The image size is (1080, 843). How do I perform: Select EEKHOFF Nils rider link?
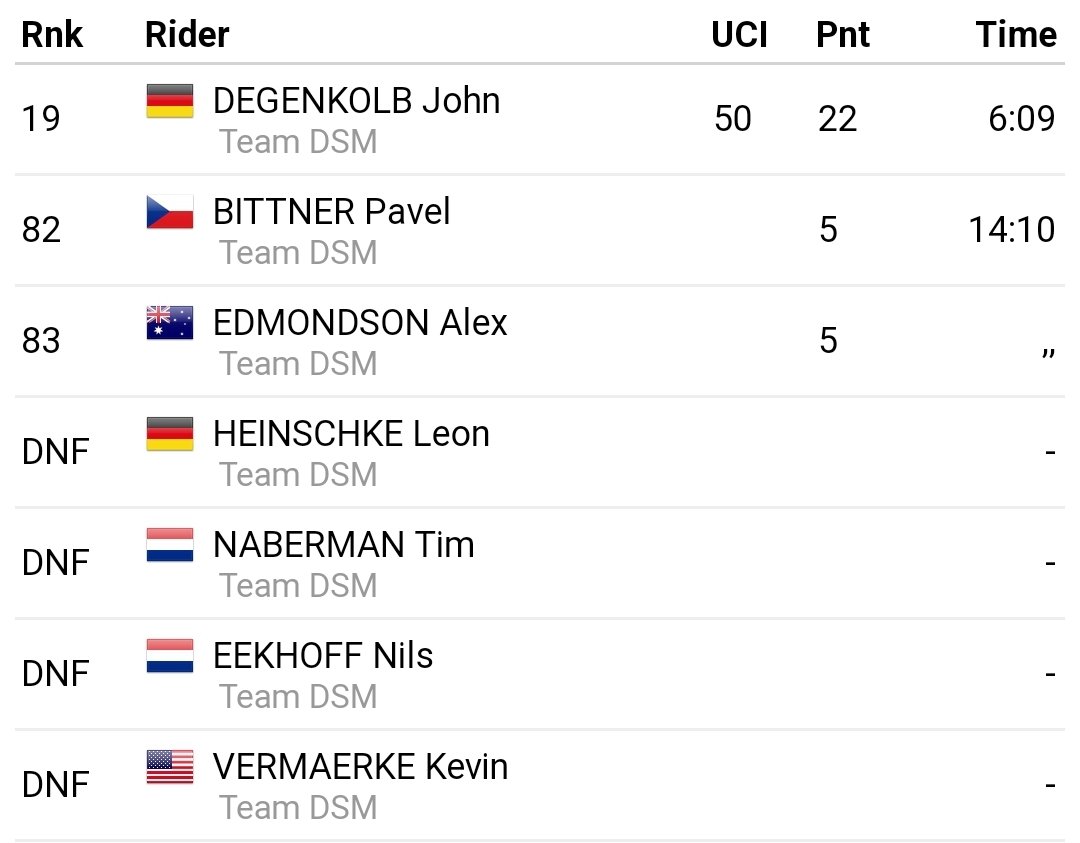(323, 655)
